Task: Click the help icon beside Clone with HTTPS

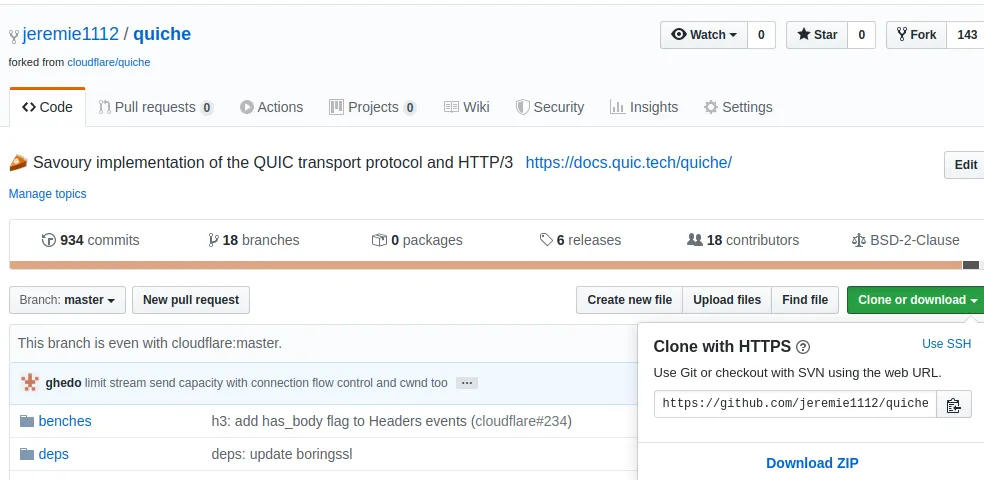Action: (802, 348)
